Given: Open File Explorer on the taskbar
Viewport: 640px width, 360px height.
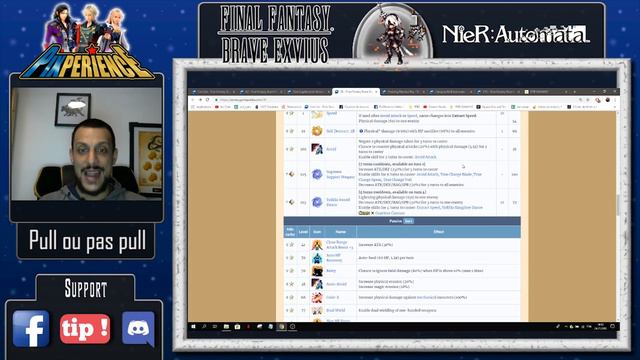Looking at the screenshot, I should (226, 327).
